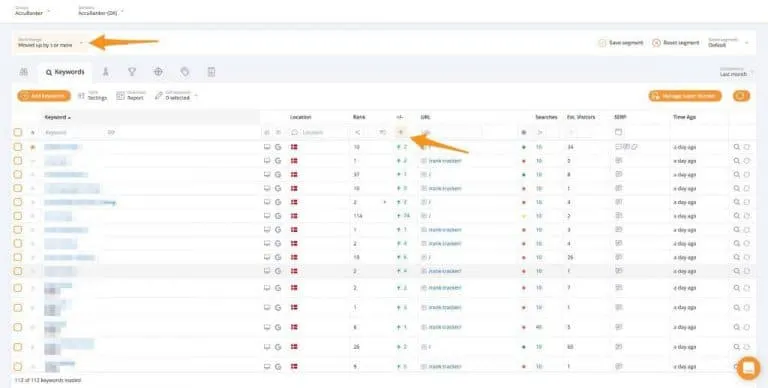Tick the checkbox for the rank 114 keyword row
Screen dimensions: 768x388
(x=18, y=216)
